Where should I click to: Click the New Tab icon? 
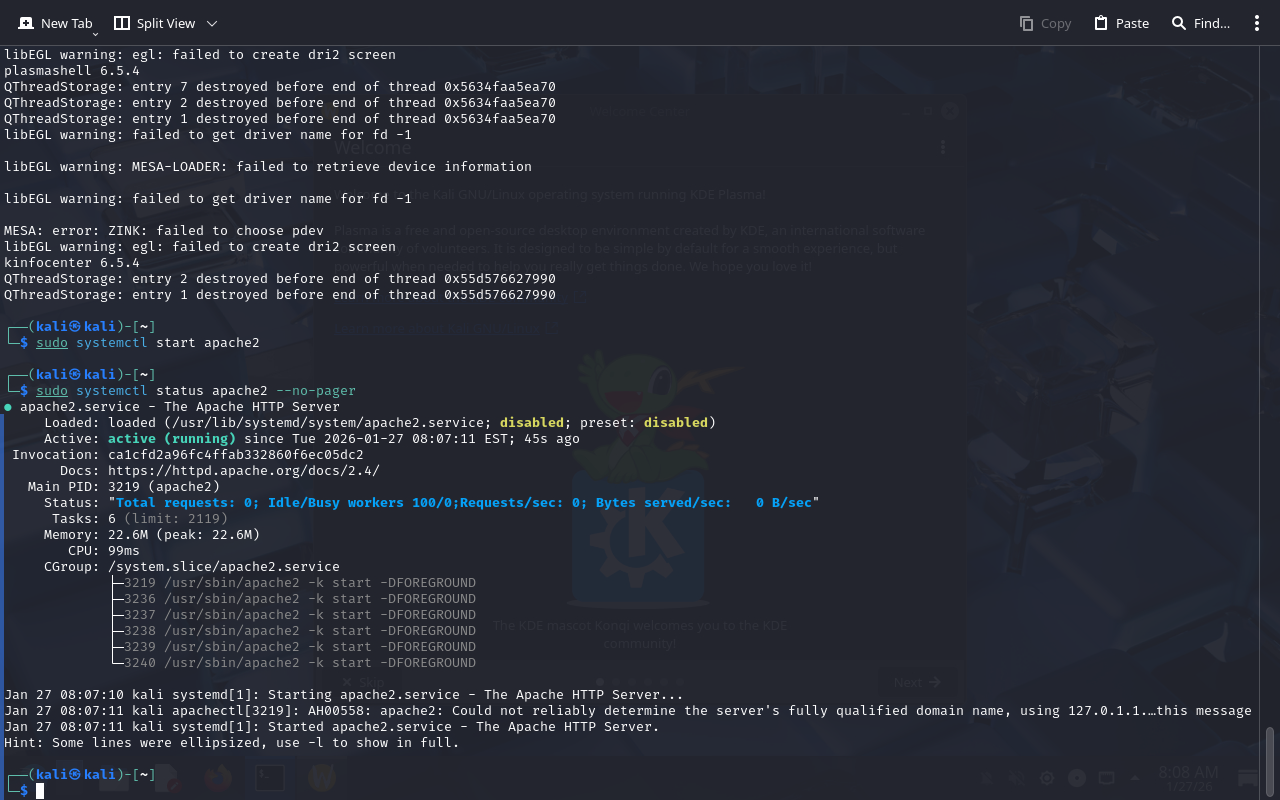pyautogui.click(x=26, y=23)
